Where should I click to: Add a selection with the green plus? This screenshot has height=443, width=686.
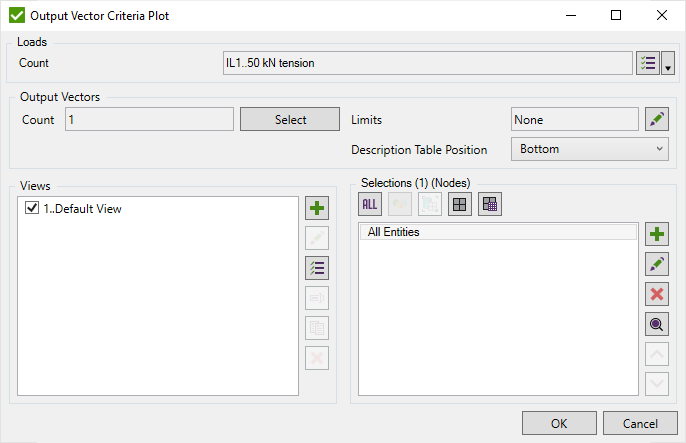[x=657, y=234]
